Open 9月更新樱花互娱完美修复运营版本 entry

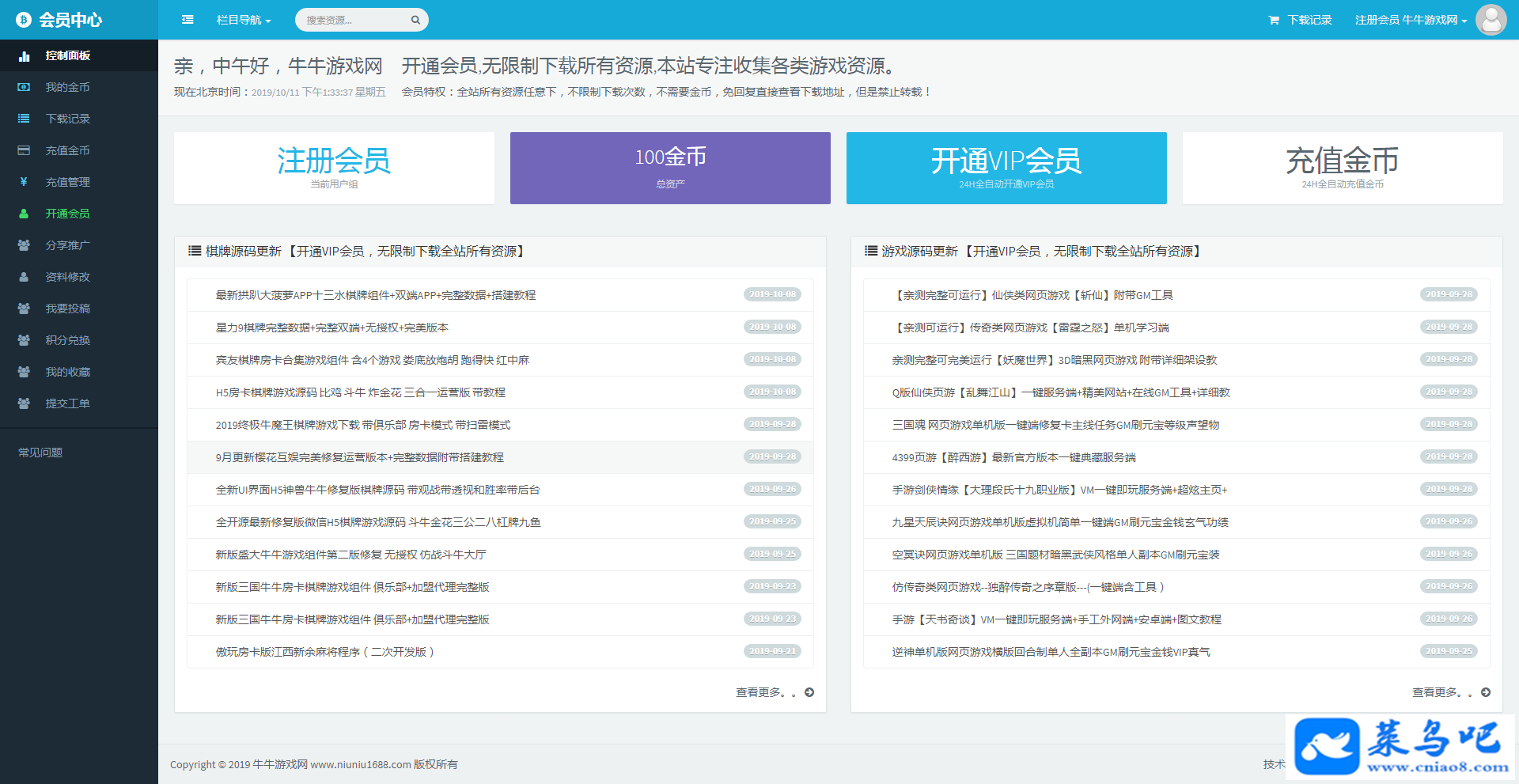[360, 457]
